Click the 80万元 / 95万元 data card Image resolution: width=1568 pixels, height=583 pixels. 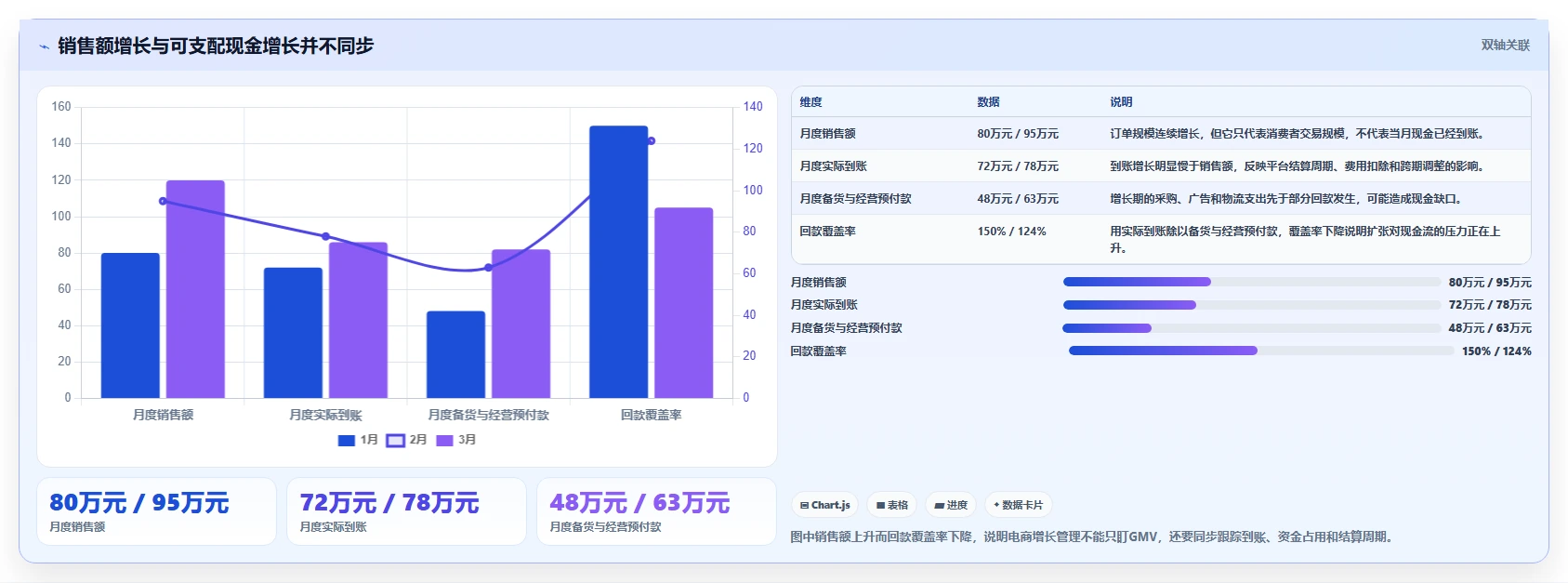click(156, 511)
